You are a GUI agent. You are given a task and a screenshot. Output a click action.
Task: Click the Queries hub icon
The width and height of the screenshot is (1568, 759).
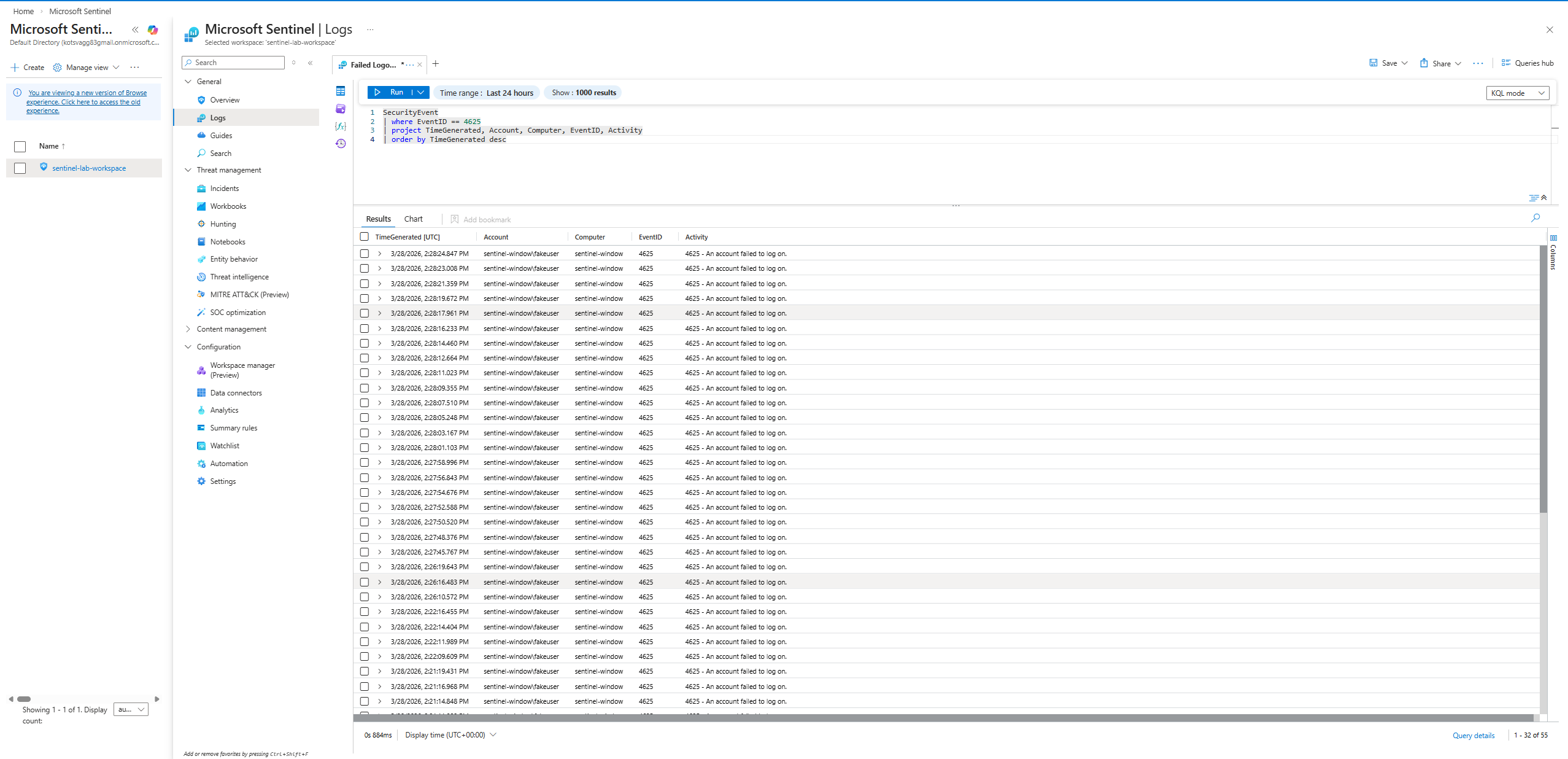pos(1506,63)
